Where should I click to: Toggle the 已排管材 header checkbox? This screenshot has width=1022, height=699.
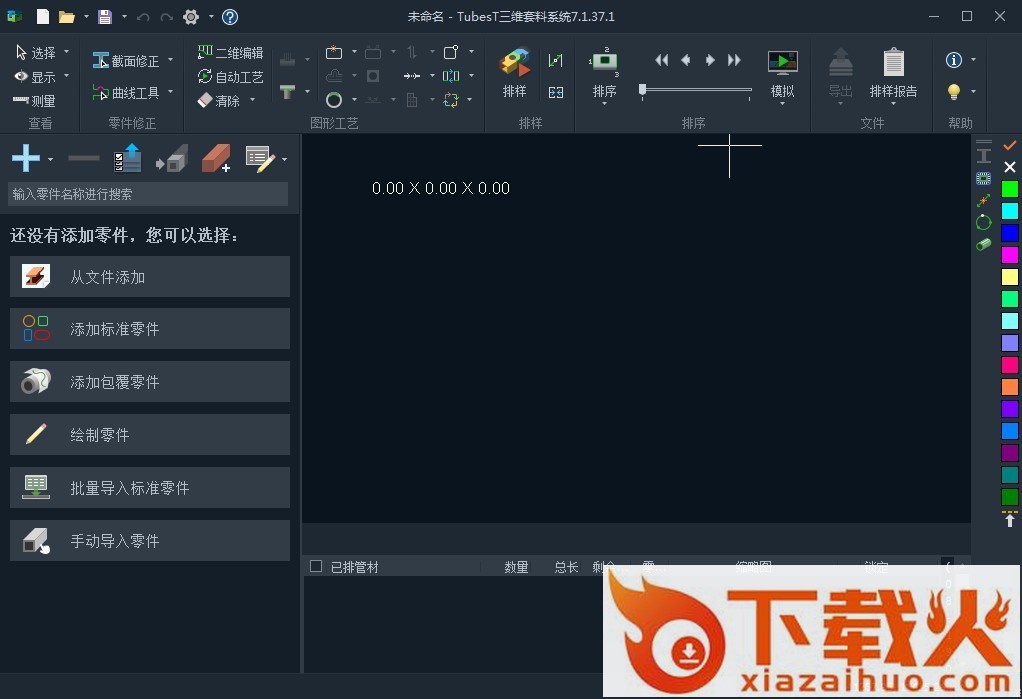[316, 566]
